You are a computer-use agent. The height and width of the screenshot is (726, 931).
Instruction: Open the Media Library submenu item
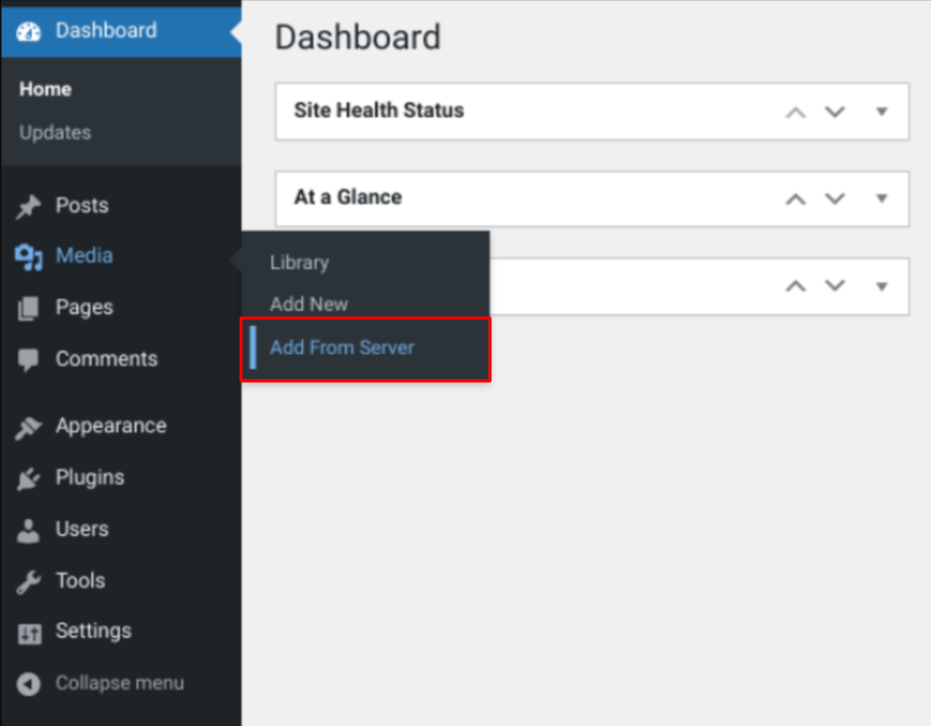click(x=299, y=263)
